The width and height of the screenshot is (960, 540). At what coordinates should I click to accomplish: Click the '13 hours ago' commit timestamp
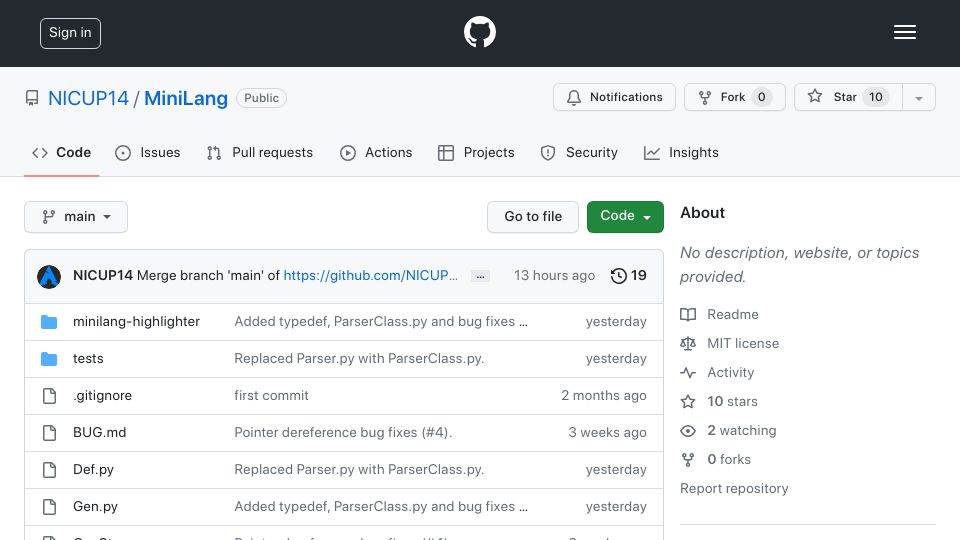[554, 276]
